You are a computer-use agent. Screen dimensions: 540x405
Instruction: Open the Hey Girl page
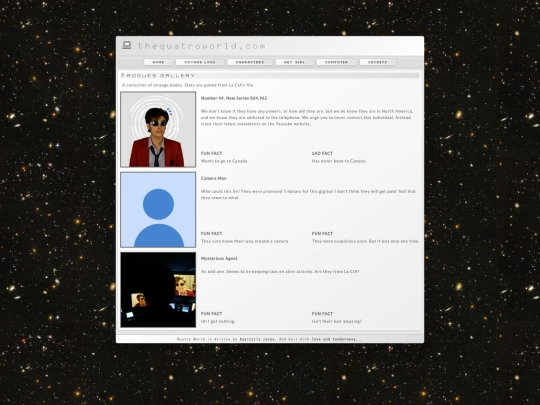pyautogui.click(x=294, y=62)
